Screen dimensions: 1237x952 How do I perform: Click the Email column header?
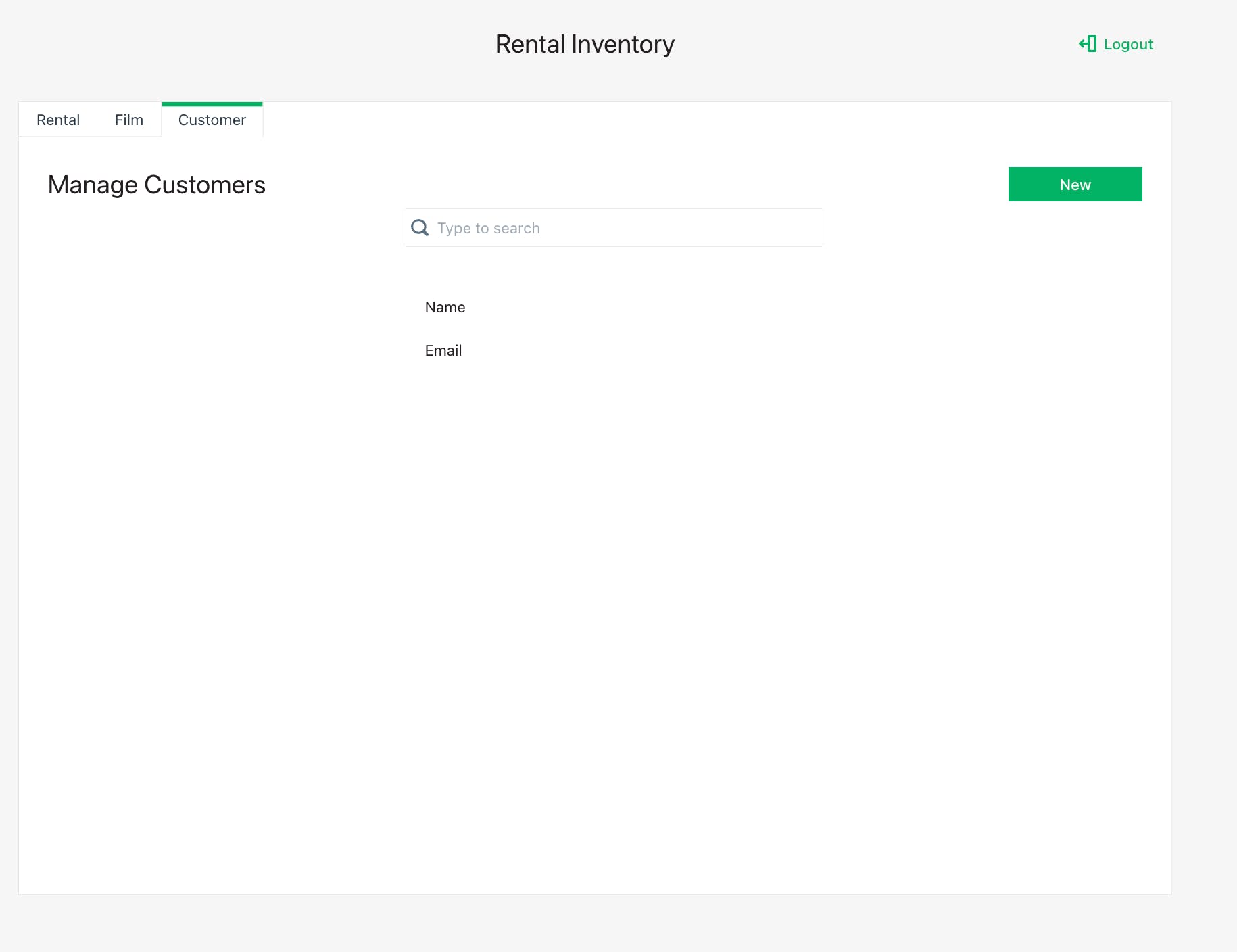pyautogui.click(x=443, y=351)
